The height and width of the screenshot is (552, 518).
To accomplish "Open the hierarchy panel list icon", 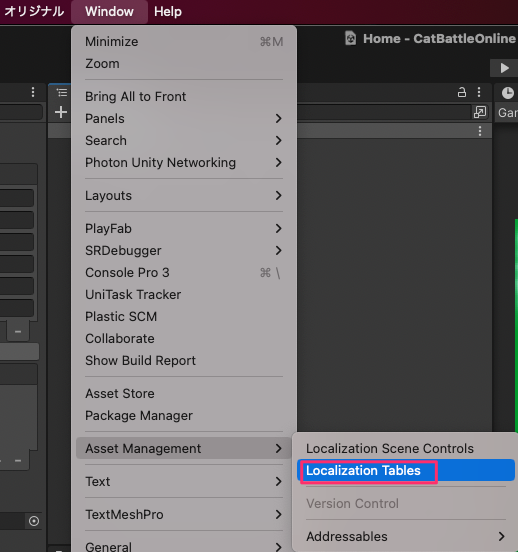I will point(62,93).
